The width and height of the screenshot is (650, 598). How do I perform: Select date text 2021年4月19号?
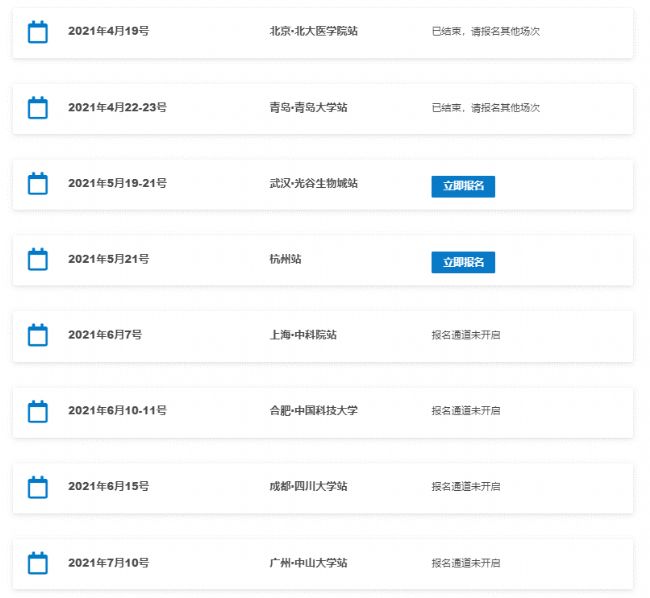click(x=109, y=31)
